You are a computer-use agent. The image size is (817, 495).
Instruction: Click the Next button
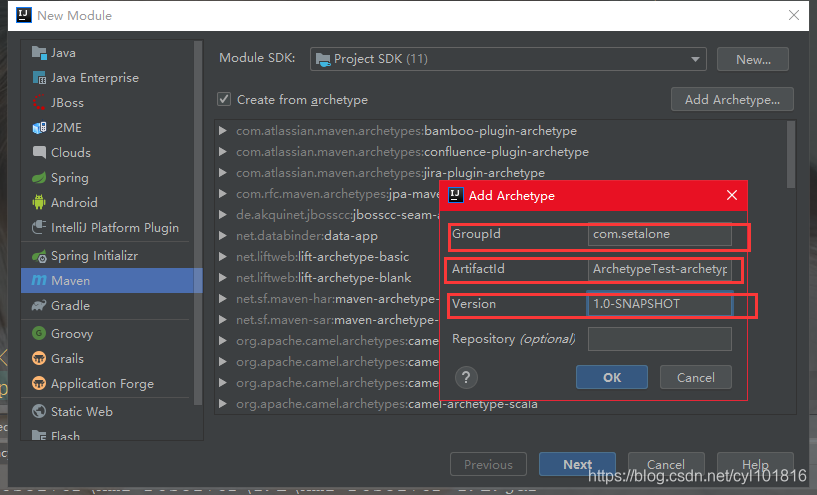(577, 464)
